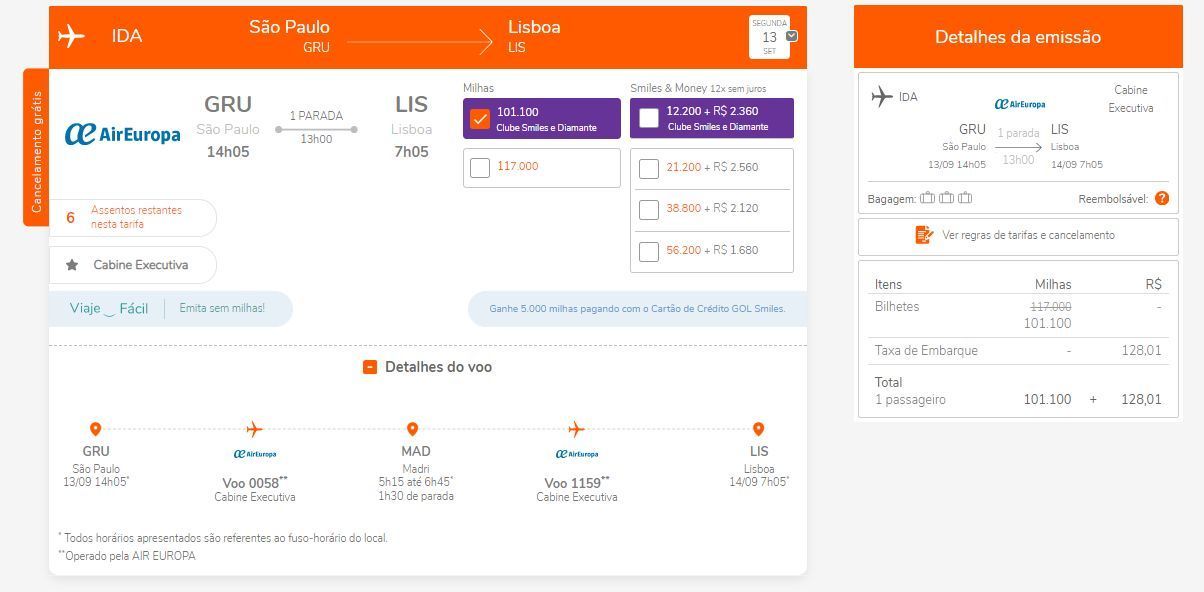The image size is (1204, 592).
Task: Click the question mark icon beside Reembolsável
Action: (1161, 198)
